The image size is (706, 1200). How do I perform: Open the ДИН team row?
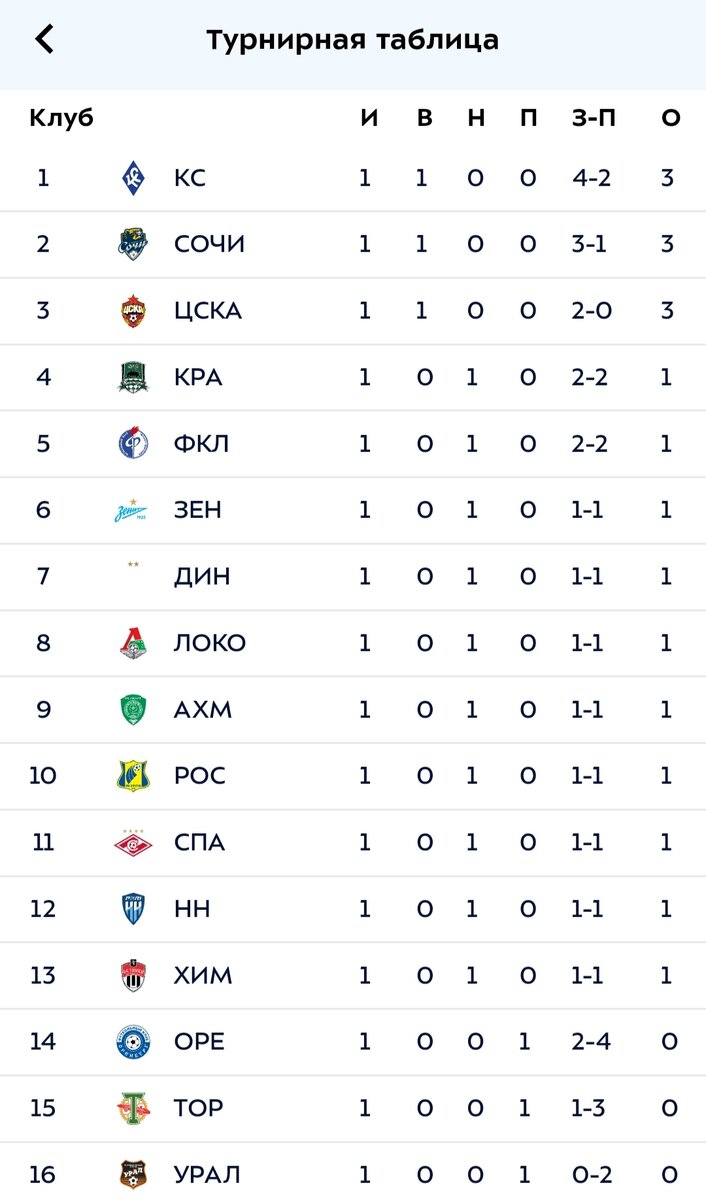[x=353, y=577]
